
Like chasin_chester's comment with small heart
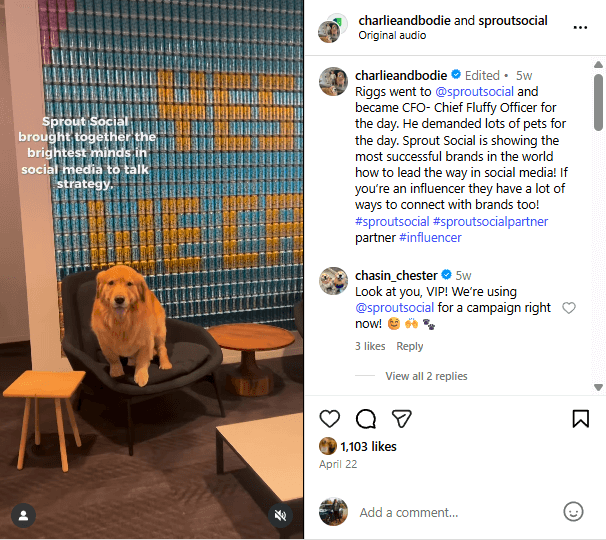(x=569, y=308)
